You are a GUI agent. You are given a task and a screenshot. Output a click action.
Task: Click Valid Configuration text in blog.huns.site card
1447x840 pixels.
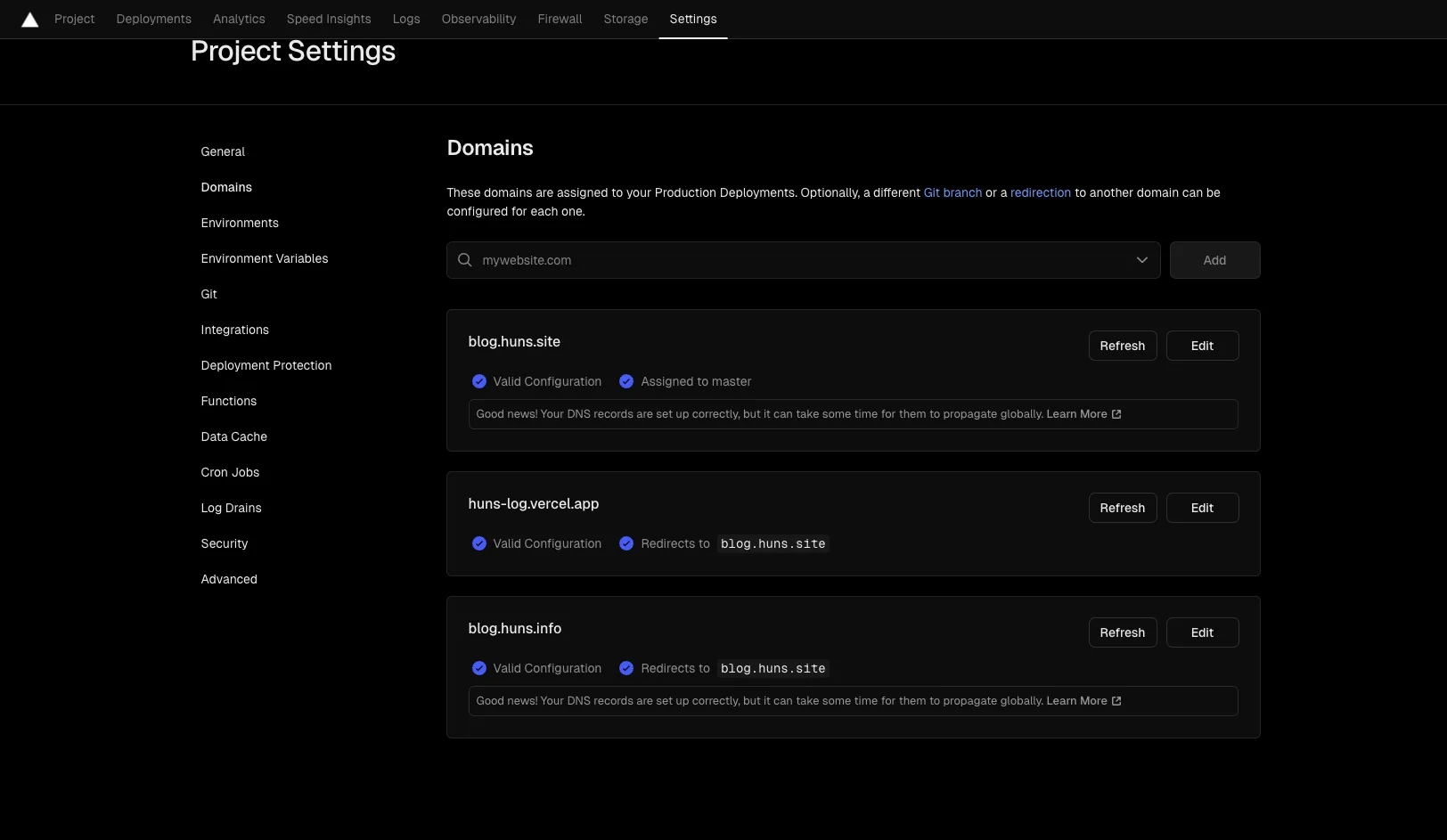point(547,381)
